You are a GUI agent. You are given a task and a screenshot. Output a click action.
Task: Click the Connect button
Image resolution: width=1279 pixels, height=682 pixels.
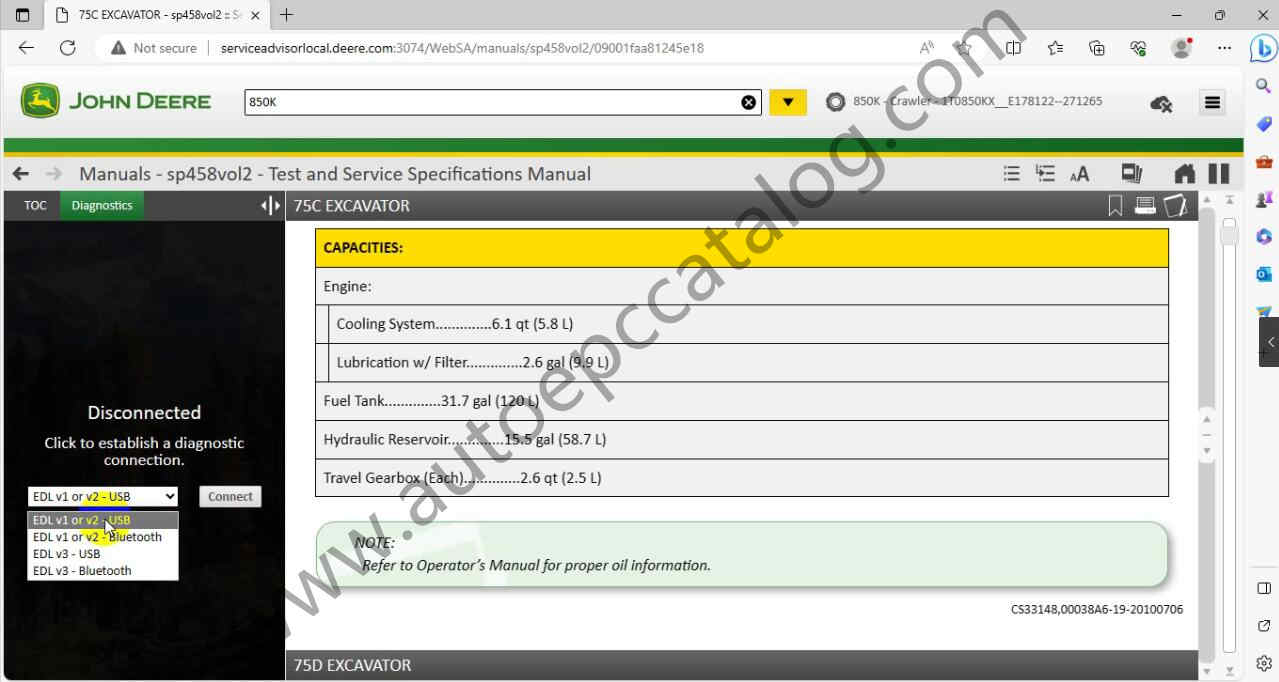click(230, 497)
